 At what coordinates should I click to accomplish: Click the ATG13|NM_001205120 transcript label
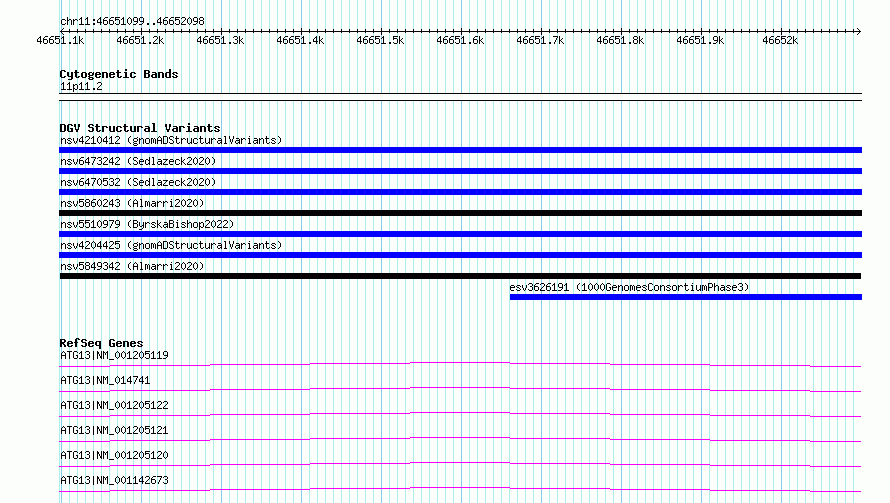pos(114,455)
